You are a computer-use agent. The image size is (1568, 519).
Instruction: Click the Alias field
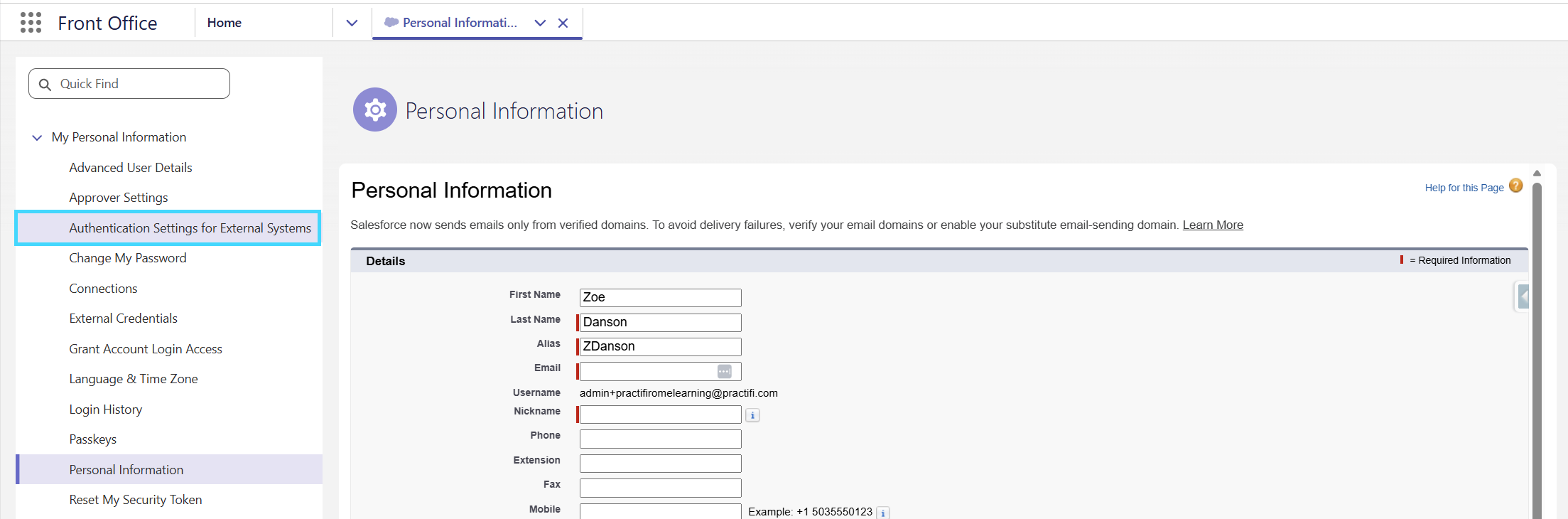pyautogui.click(x=661, y=346)
